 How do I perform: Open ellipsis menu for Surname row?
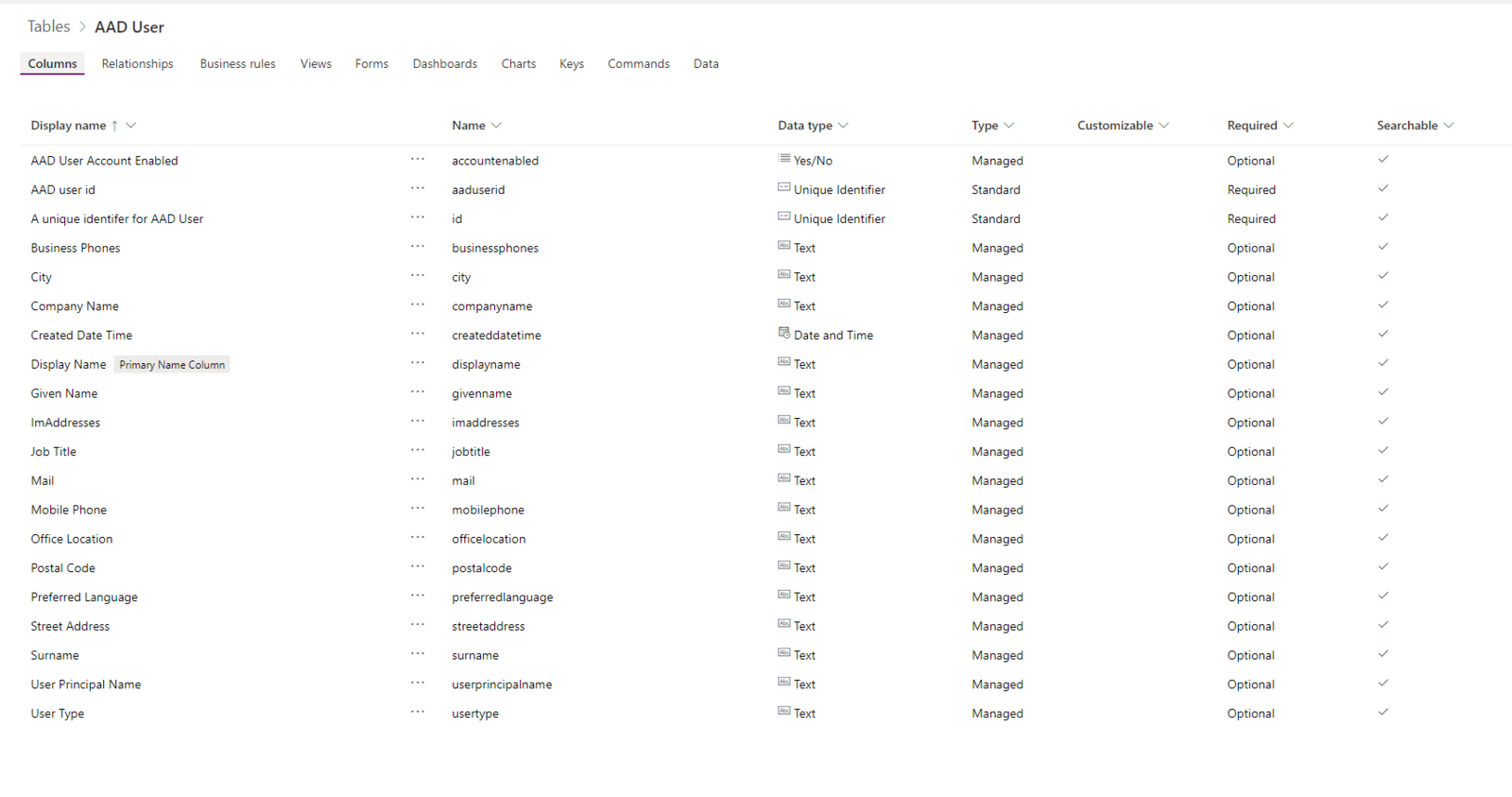tap(418, 654)
